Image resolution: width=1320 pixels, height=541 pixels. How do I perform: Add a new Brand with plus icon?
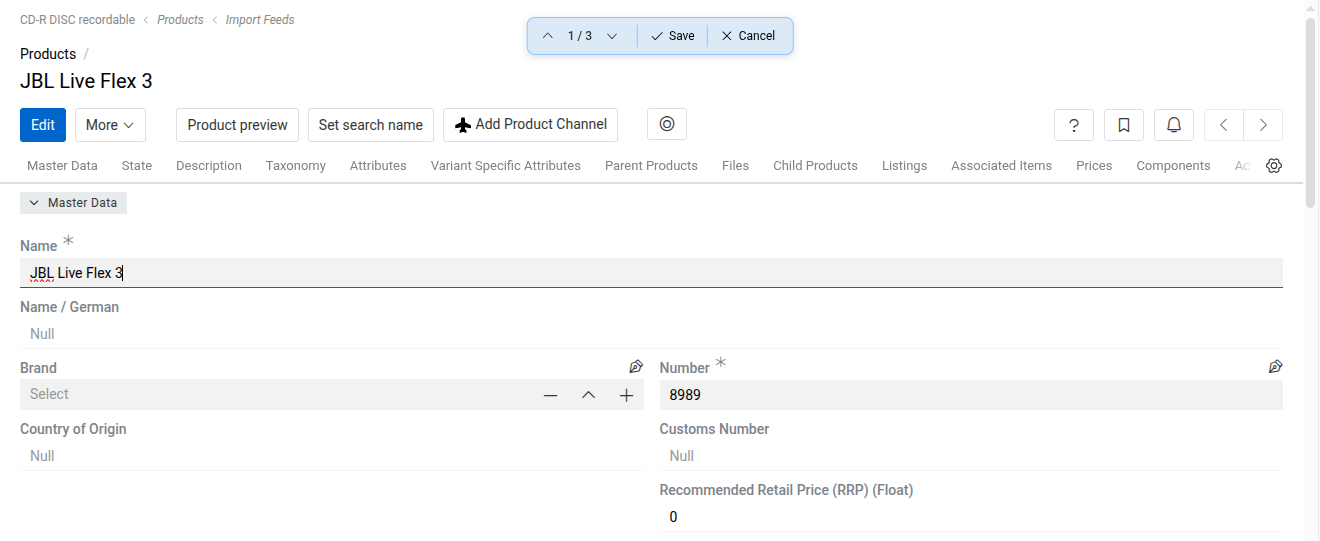coord(626,396)
